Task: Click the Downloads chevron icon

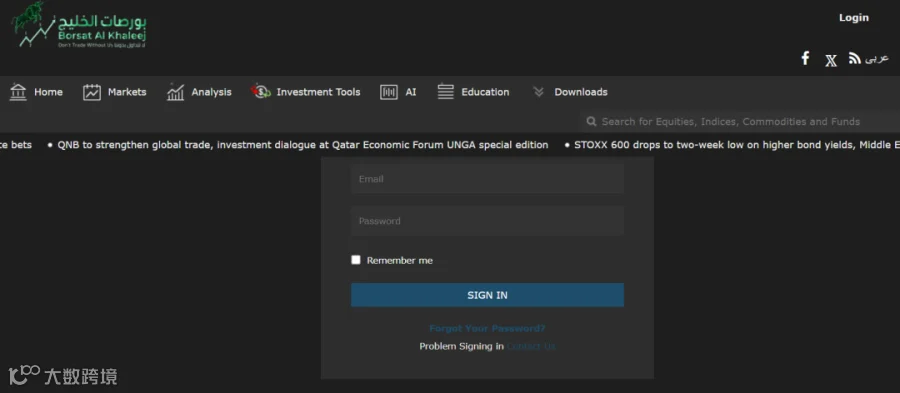Action: coord(538,92)
